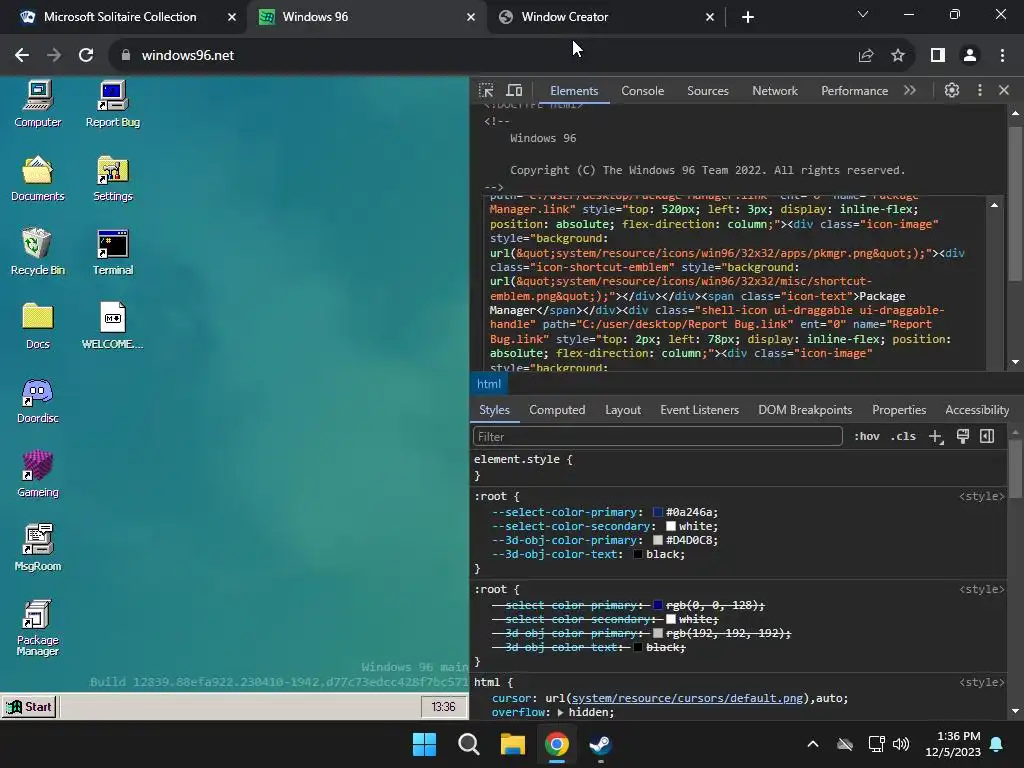
Task: Open the Docs folder icon
Action: [37, 326]
